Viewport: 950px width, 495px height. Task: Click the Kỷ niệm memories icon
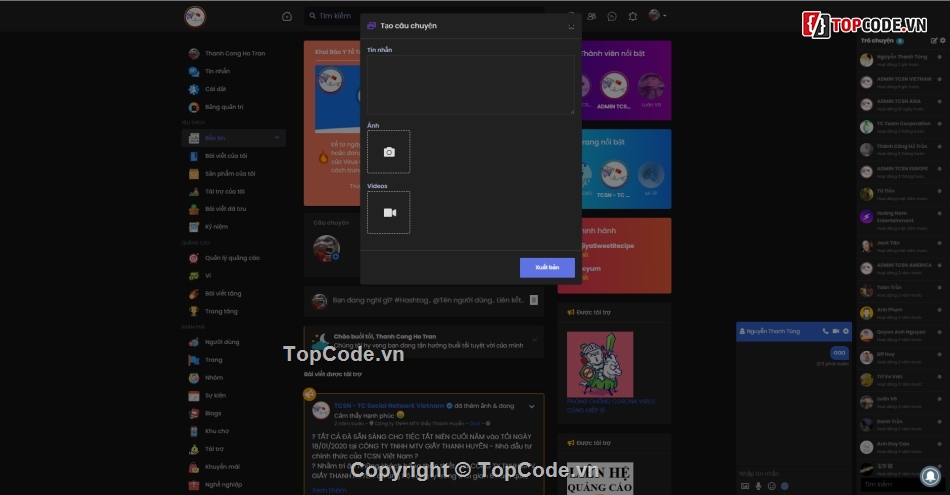(x=194, y=227)
